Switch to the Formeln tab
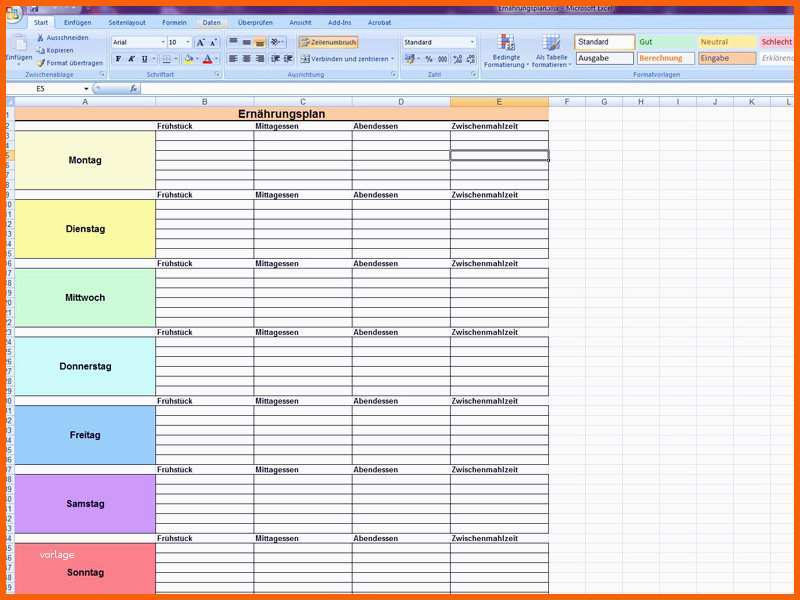 174,22
